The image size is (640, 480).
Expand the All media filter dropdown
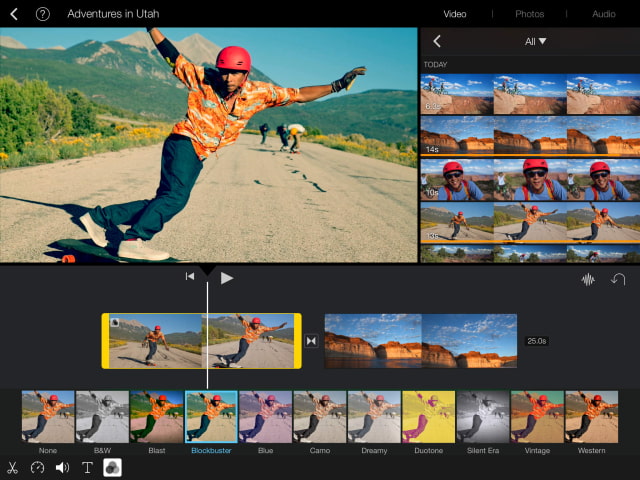click(x=536, y=42)
